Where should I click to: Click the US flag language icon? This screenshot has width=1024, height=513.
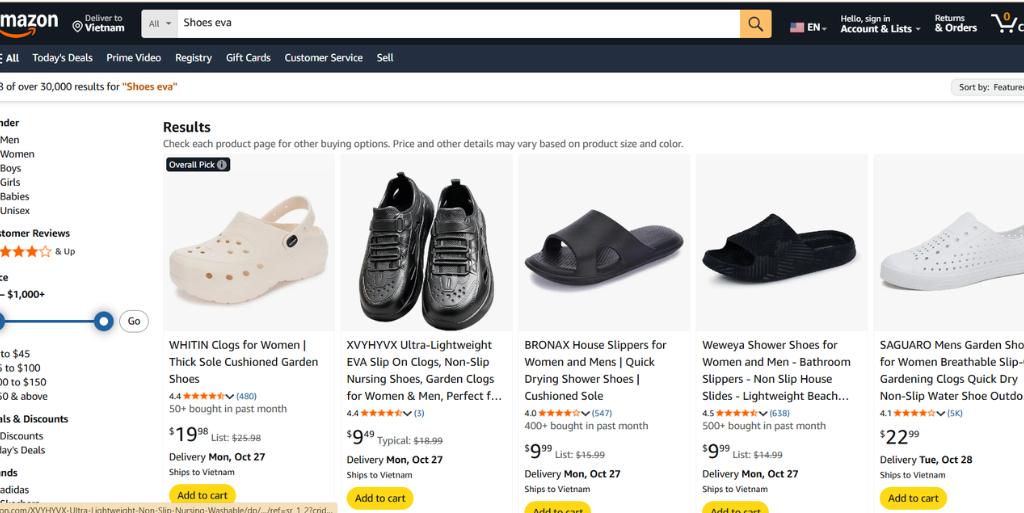[x=797, y=28]
